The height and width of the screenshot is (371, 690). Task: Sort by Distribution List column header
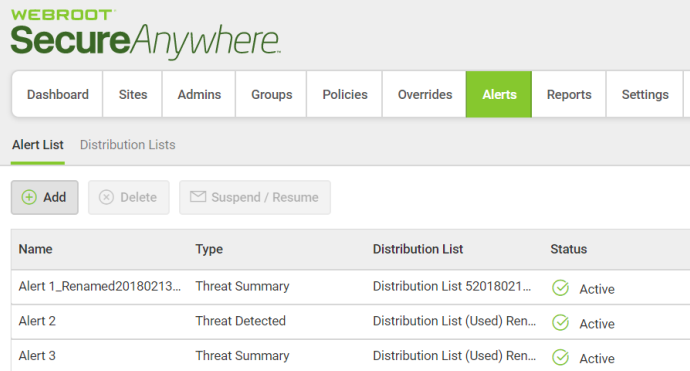point(418,249)
